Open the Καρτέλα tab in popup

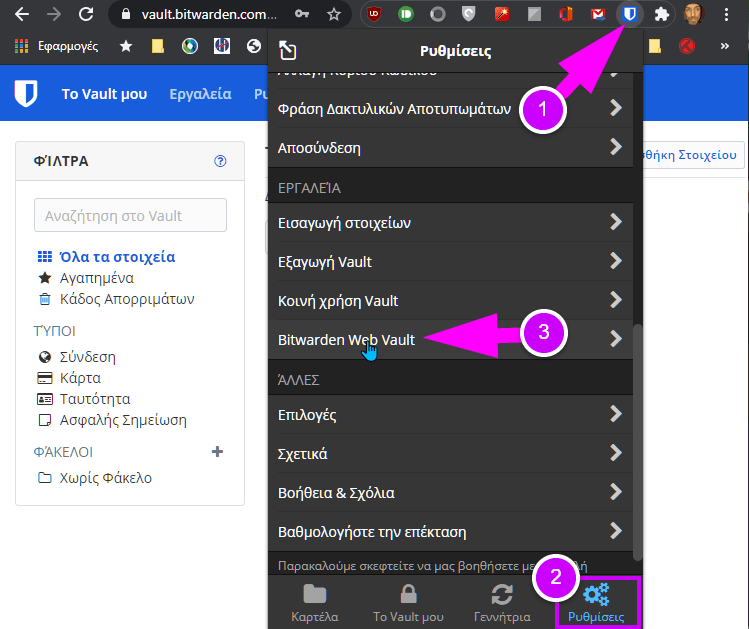point(315,603)
